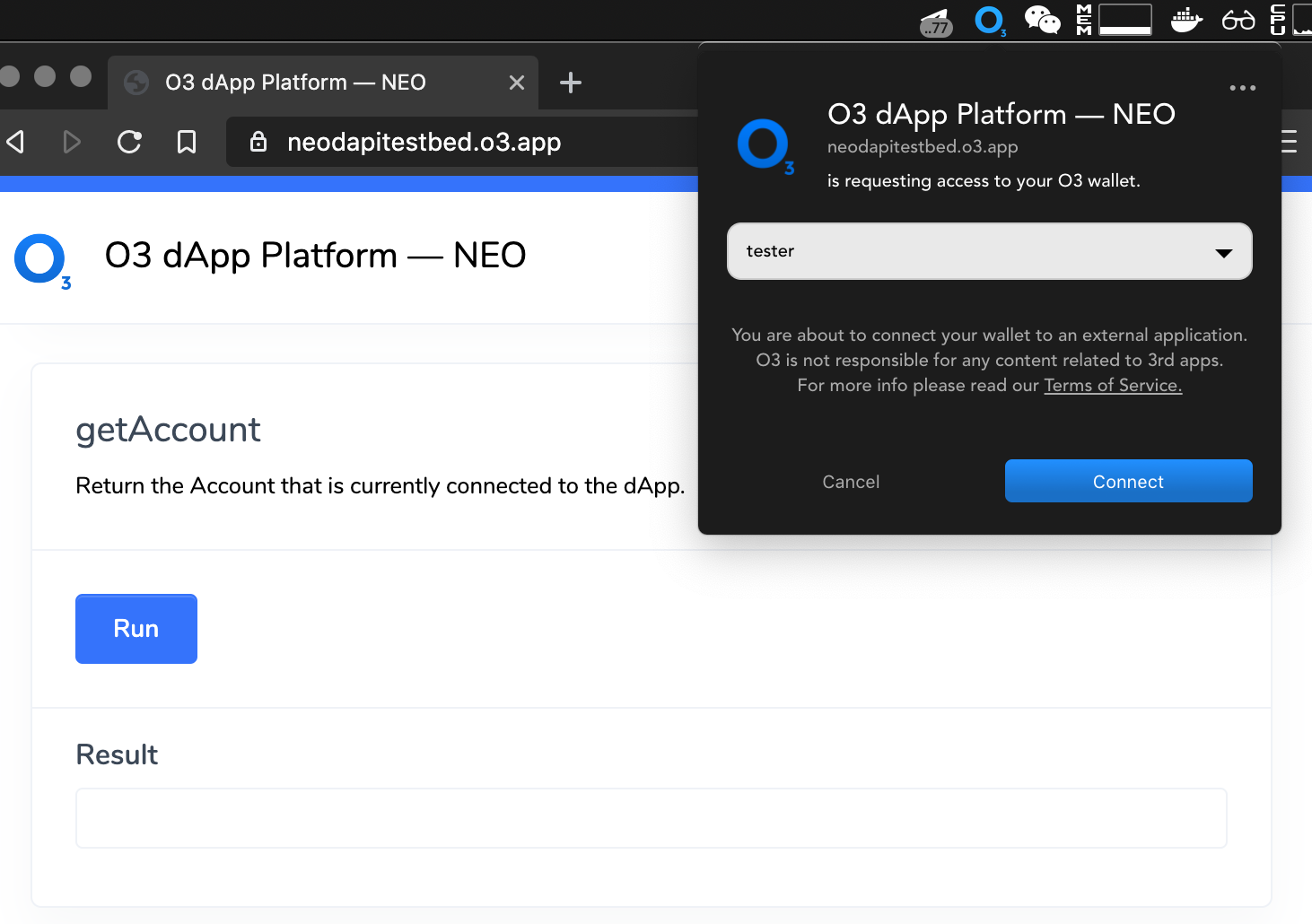The image size is (1312, 924).
Task: Run the getAccount method
Action: (x=136, y=629)
